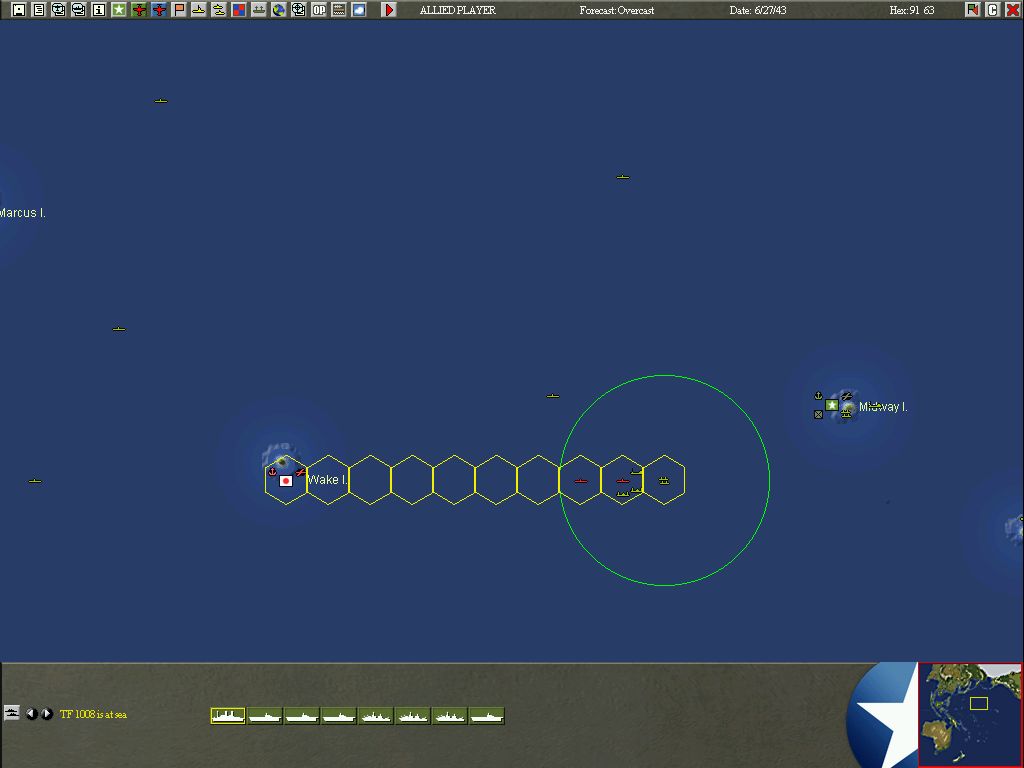This screenshot has width=1024, height=768.
Task: Click the red aircraft icon at Wake Island
Action: tap(300, 472)
